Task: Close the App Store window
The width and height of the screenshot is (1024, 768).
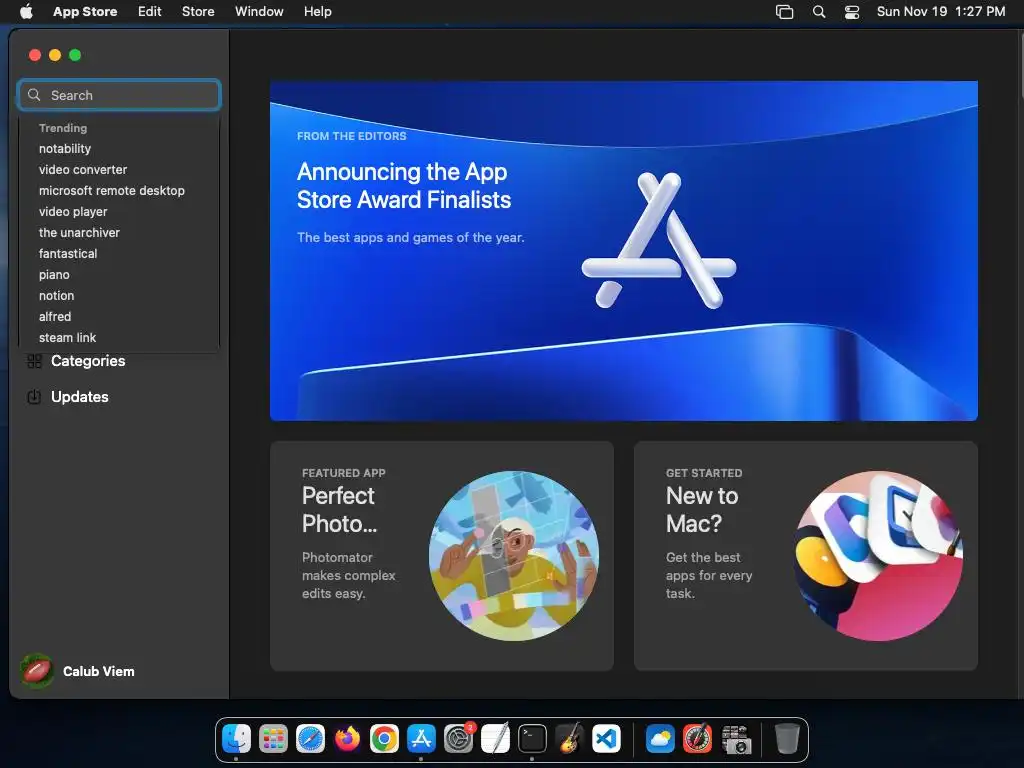Action: [x=35, y=56]
